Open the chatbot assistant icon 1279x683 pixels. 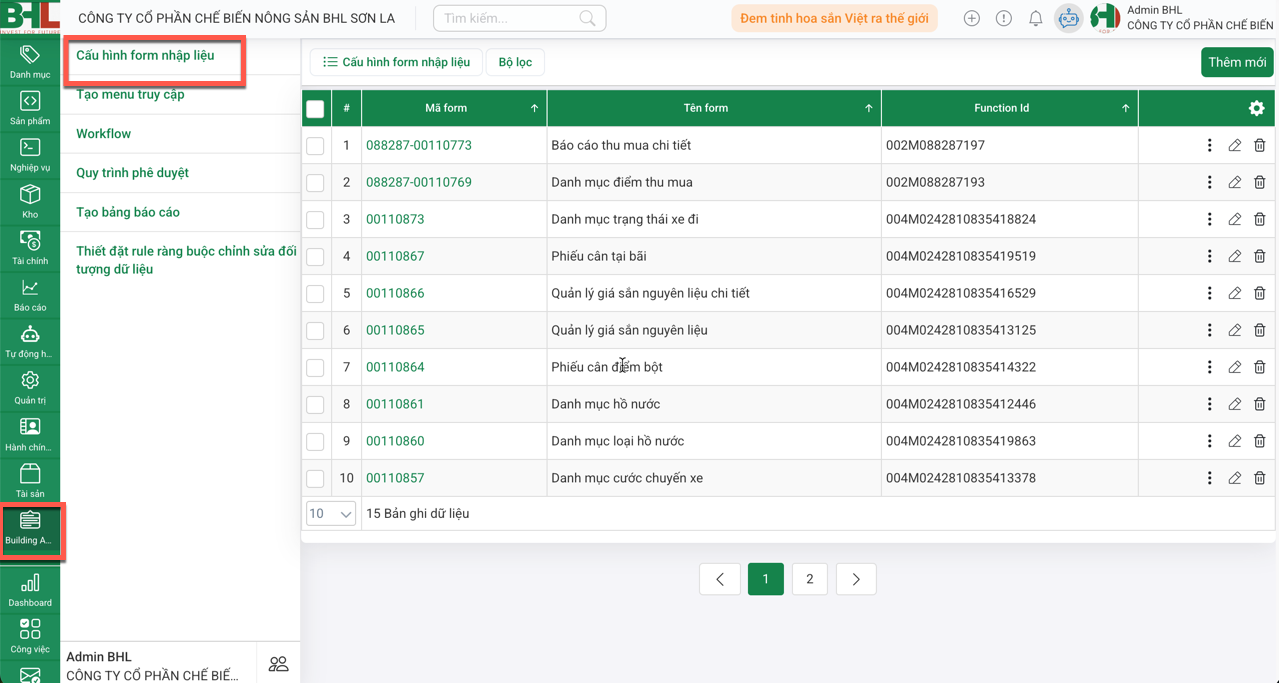pyautogui.click(x=1069, y=18)
